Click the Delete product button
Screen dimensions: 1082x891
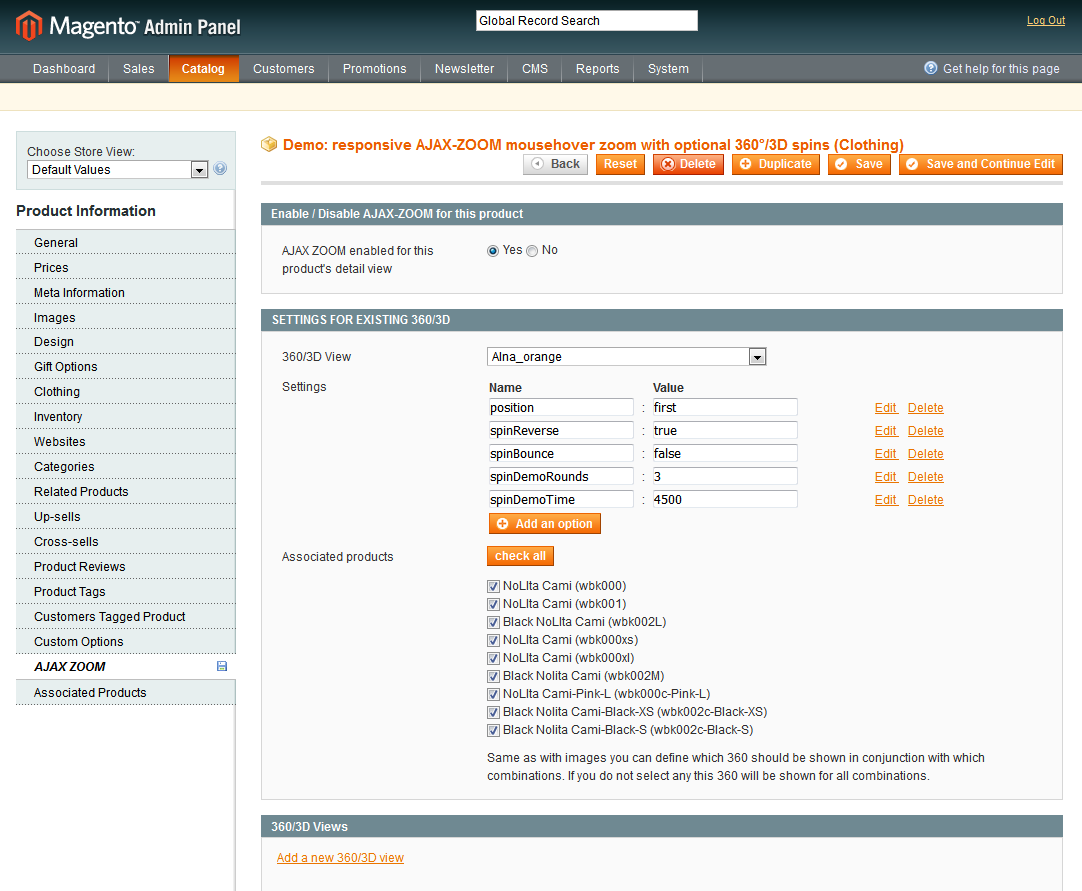[x=688, y=164]
